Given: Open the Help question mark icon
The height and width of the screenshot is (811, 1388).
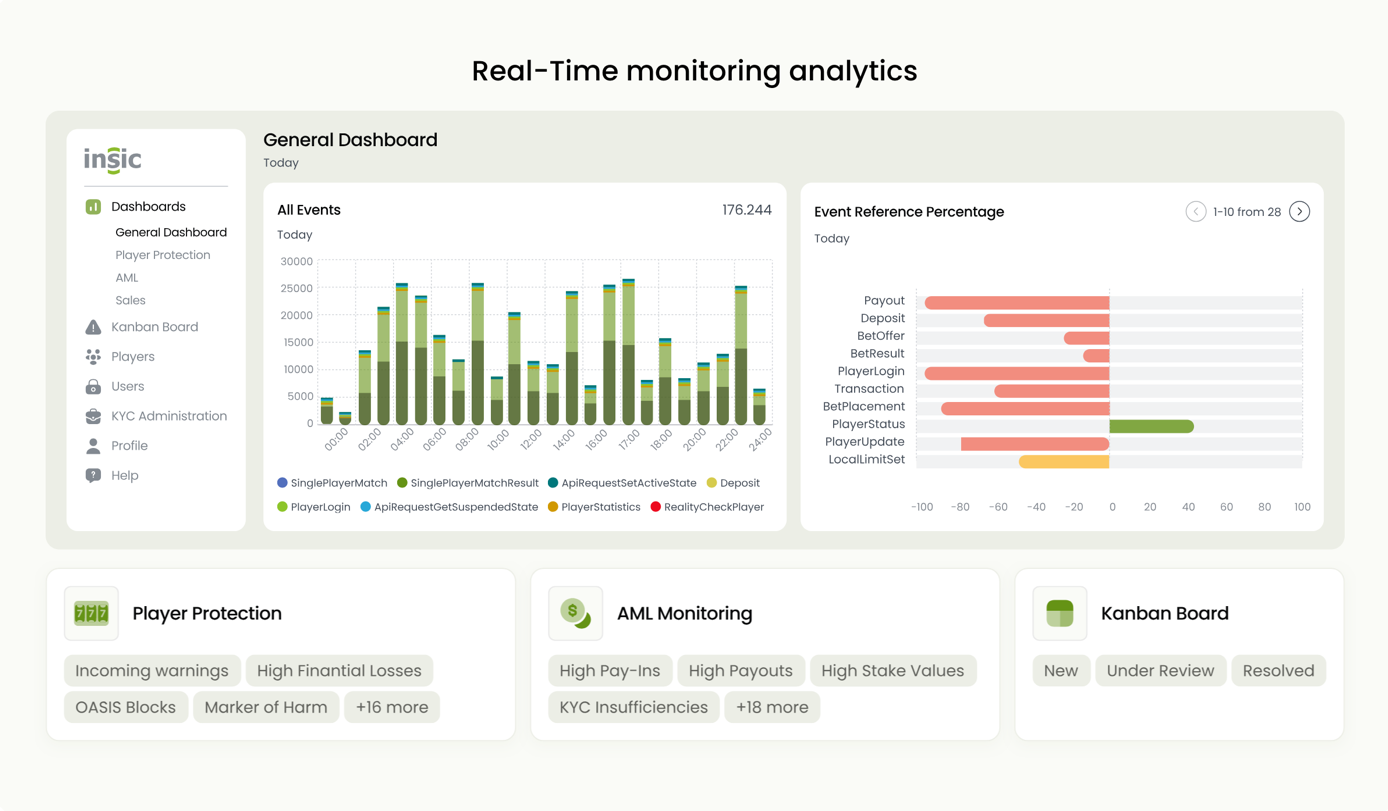Looking at the screenshot, I should pyautogui.click(x=93, y=476).
